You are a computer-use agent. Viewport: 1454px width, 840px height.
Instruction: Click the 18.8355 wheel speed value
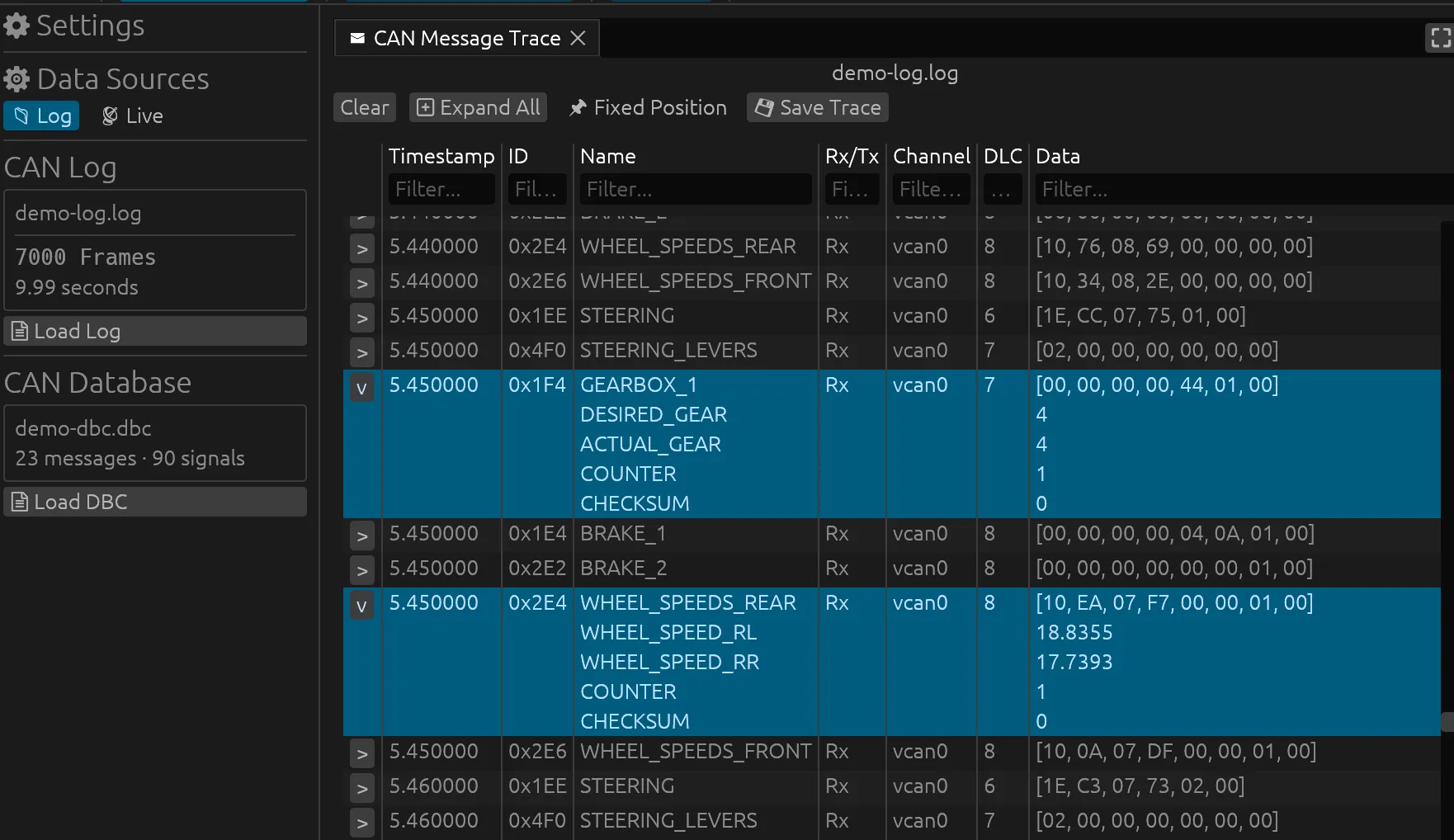(1074, 632)
